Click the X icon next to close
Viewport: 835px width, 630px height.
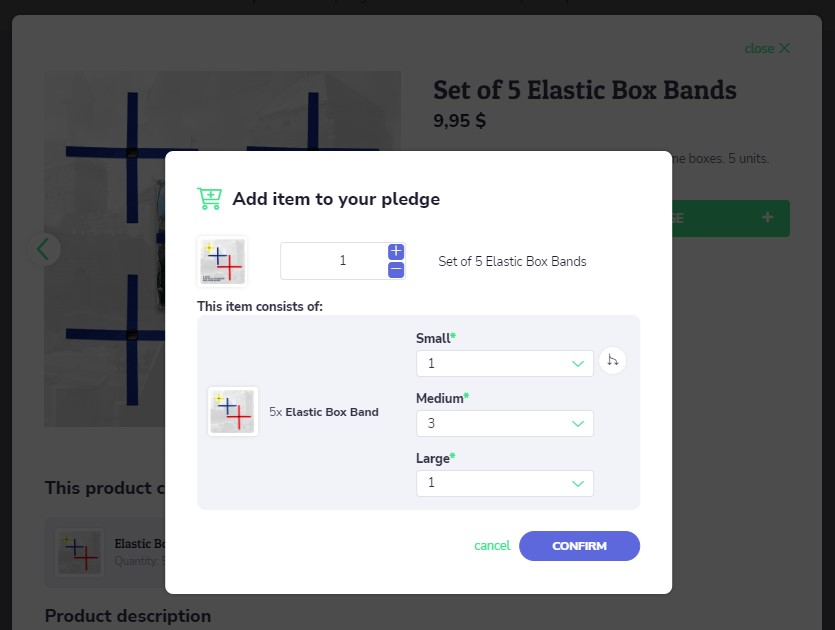[784, 48]
